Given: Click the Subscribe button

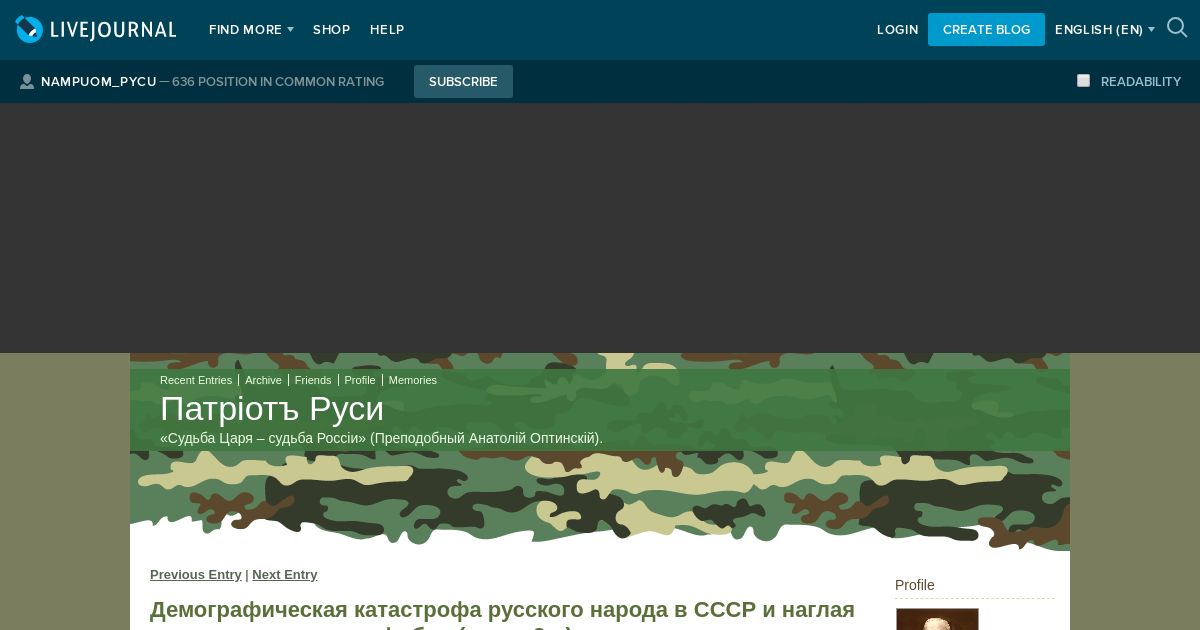Looking at the screenshot, I should pos(463,81).
